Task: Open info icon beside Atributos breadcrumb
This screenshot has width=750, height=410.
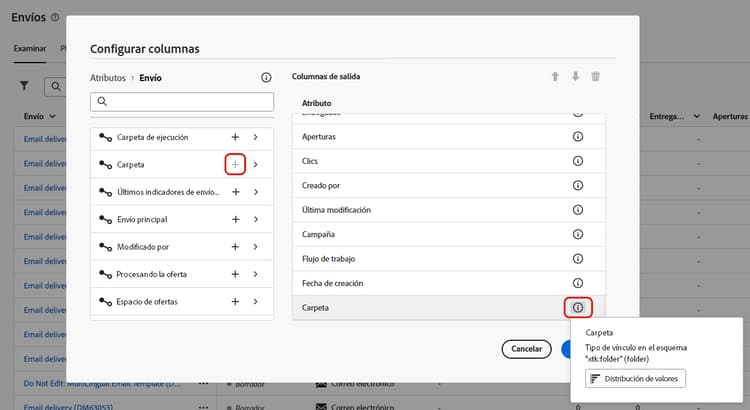Action: pyautogui.click(x=266, y=77)
